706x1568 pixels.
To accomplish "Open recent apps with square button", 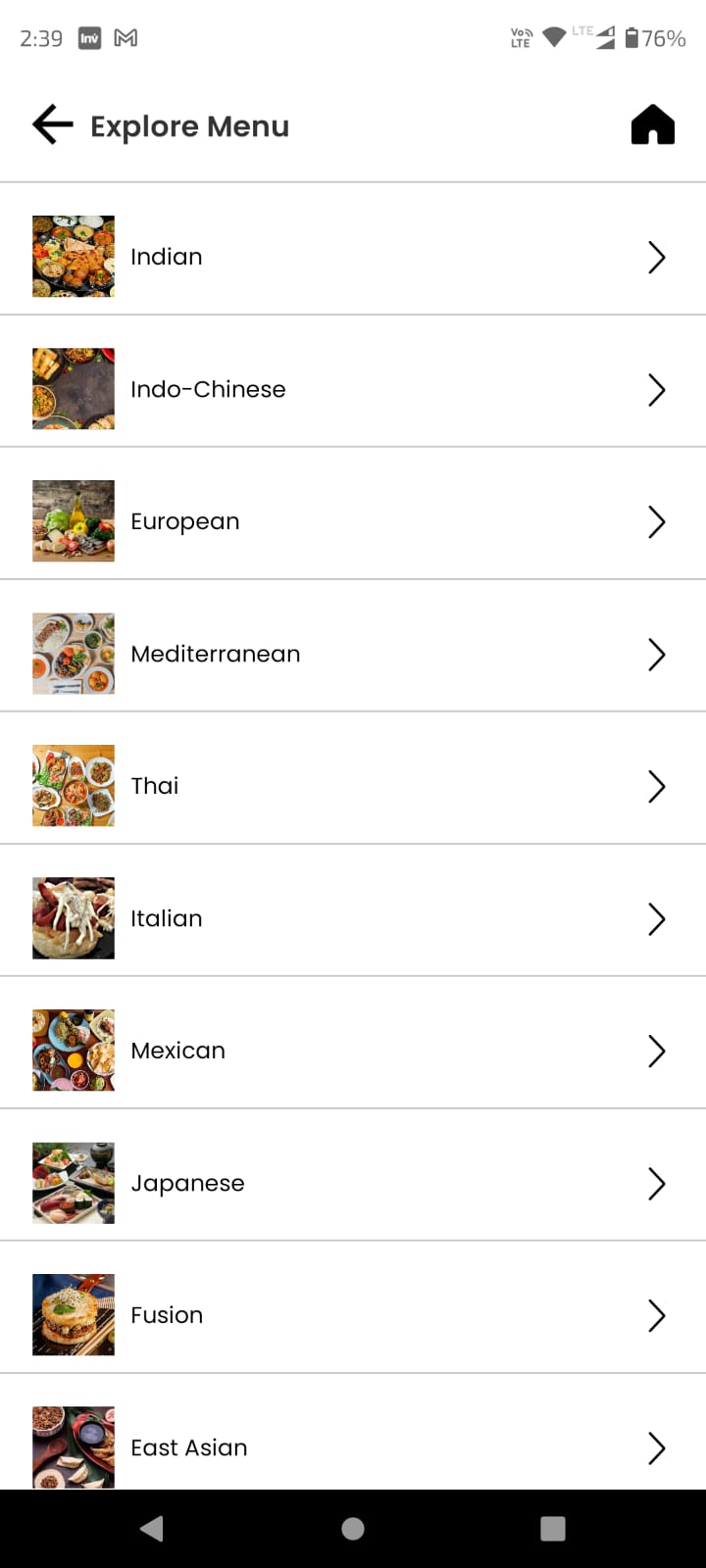I will click(x=553, y=1529).
